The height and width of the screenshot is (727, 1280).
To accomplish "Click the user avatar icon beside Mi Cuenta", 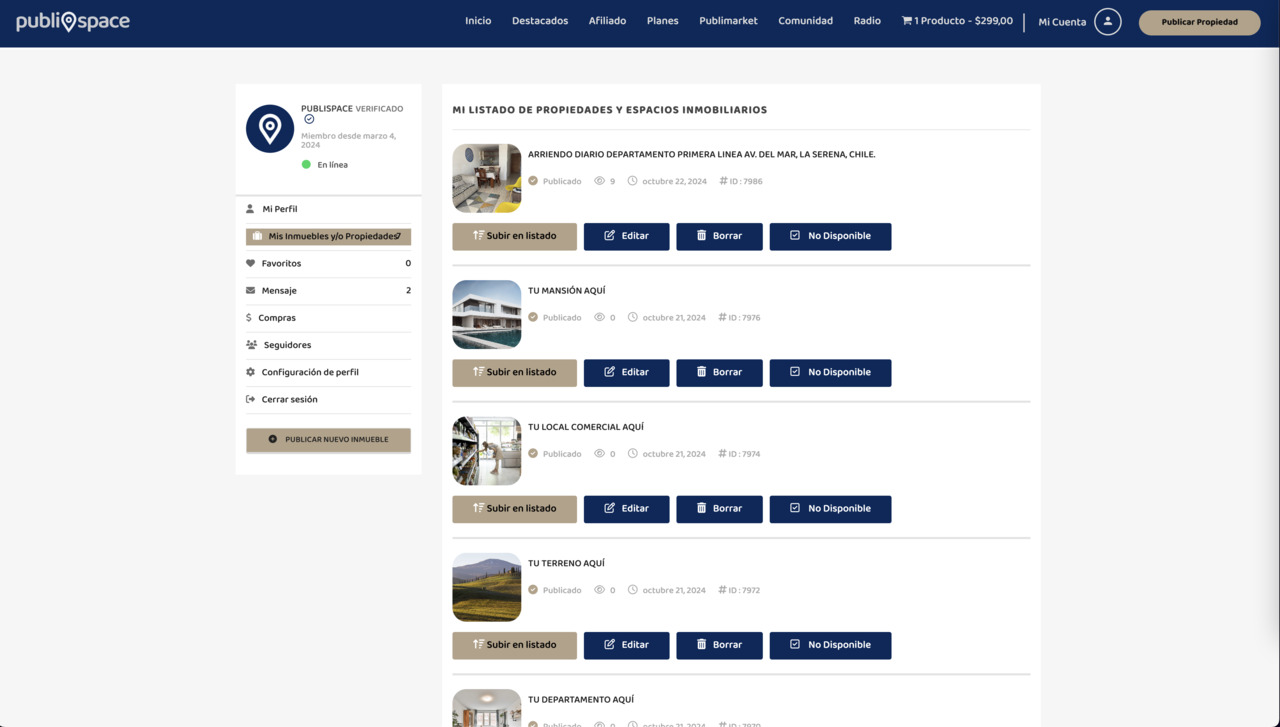I will tap(1107, 21).
